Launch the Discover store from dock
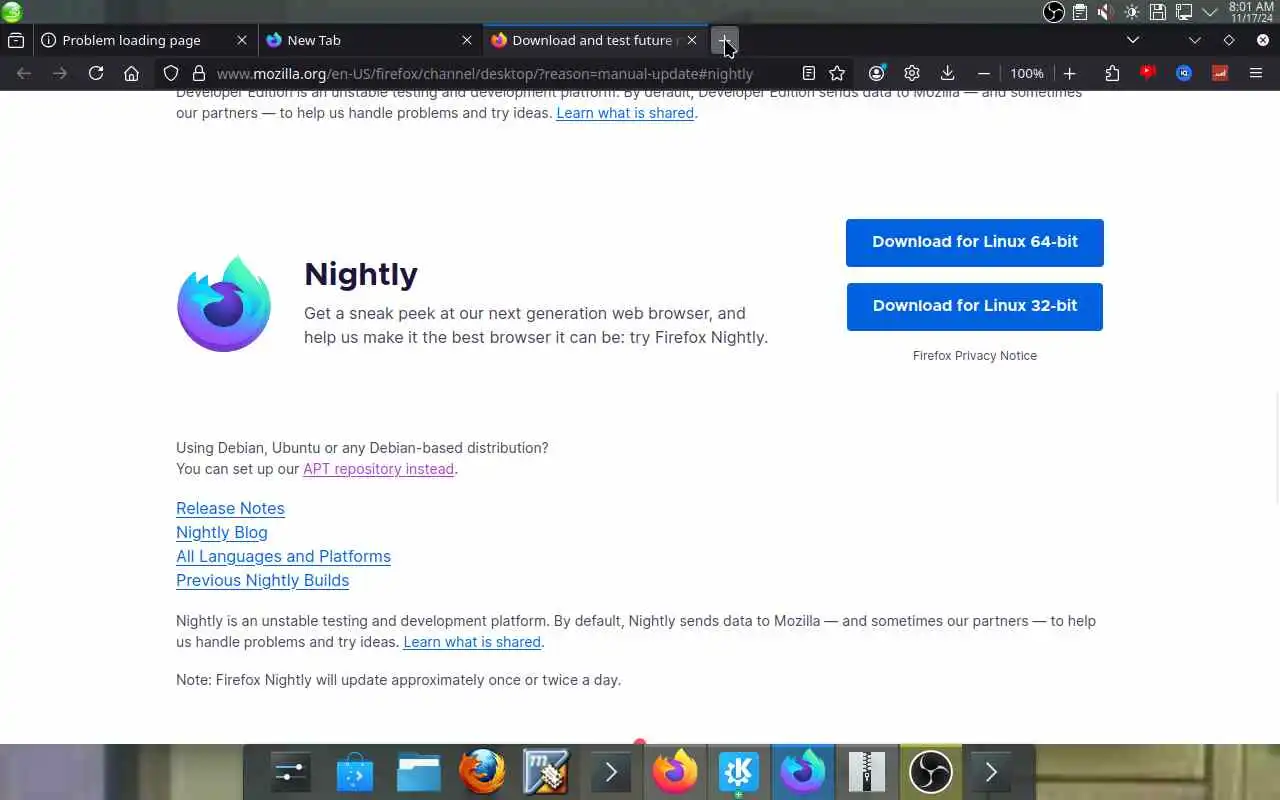This screenshot has height=800, width=1280. [355, 773]
